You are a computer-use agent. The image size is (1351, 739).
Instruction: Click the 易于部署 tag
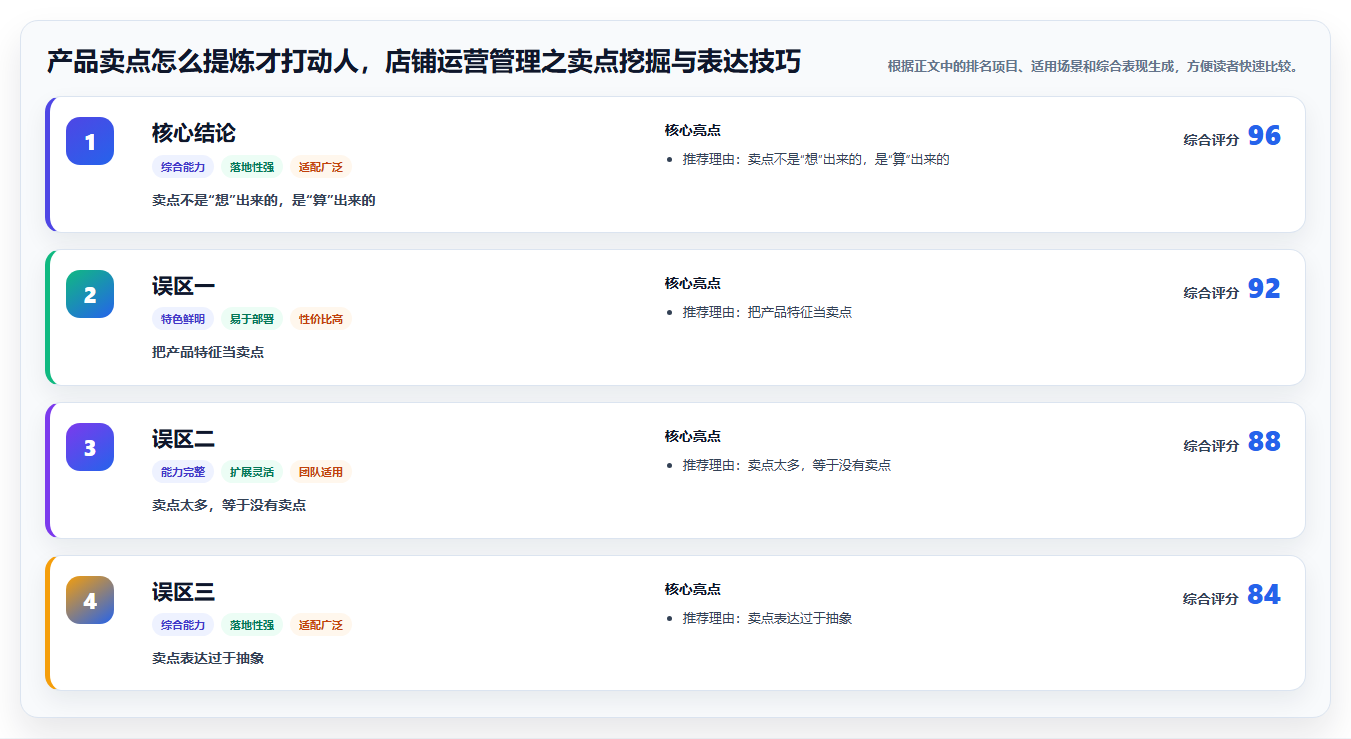[x=252, y=319]
